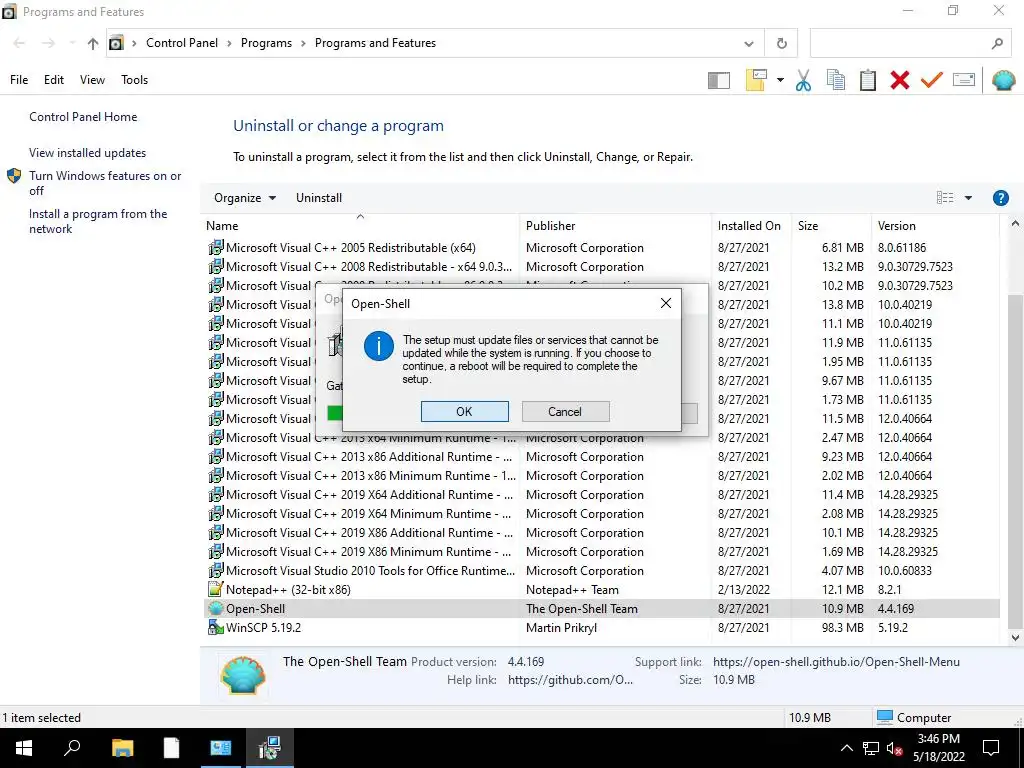
Task: Click the Control Panel Home link
Action: 83,117
